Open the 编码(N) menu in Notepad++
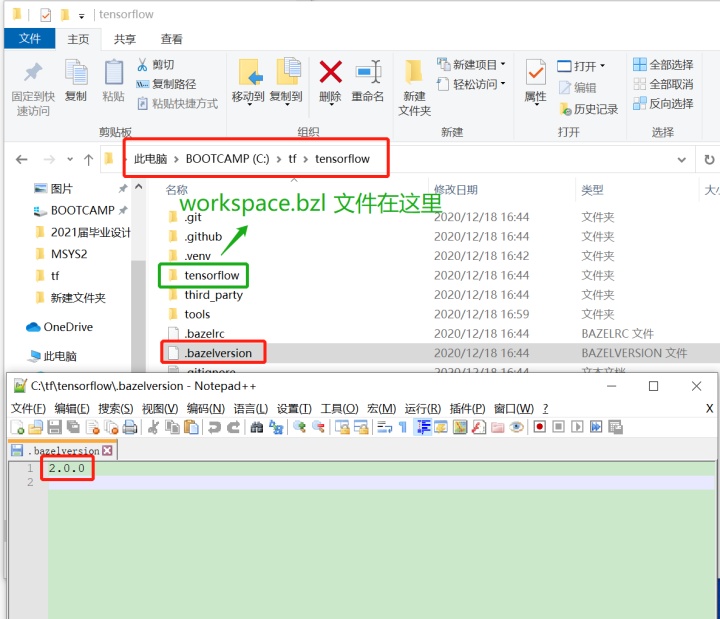This screenshot has width=720, height=619. 206,408
